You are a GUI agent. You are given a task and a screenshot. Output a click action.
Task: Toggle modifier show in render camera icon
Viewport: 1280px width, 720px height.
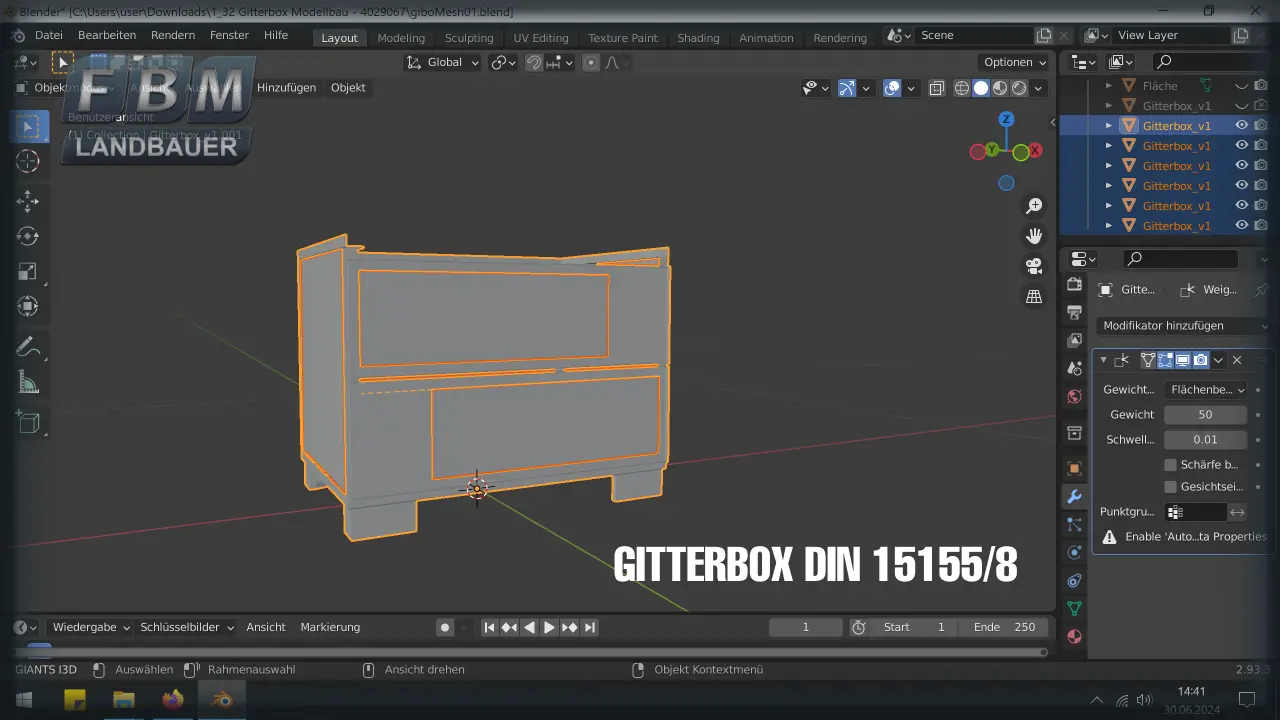pos(1200,360)
